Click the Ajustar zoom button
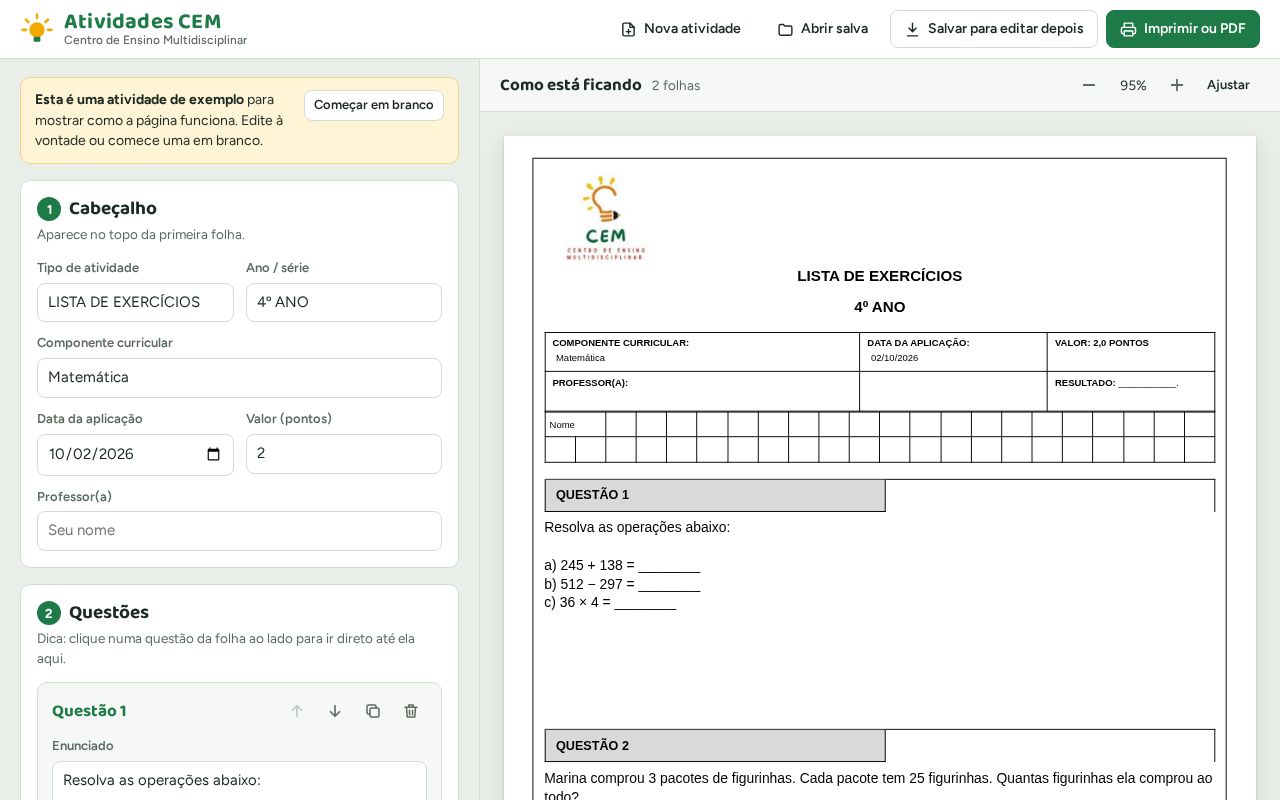 [x=1228, y=85]
